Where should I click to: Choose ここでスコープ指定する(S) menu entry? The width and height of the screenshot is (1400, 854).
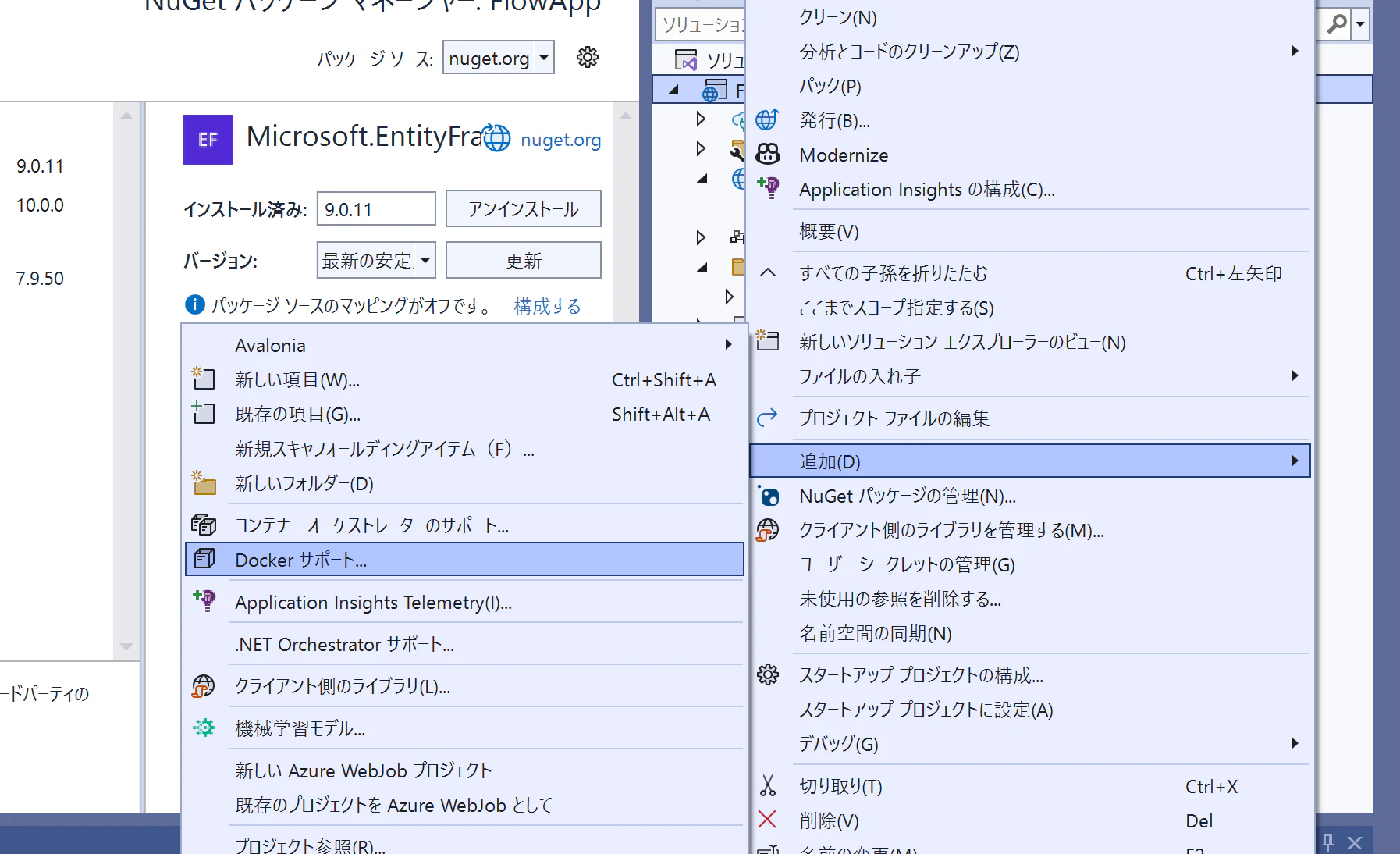1029,308
